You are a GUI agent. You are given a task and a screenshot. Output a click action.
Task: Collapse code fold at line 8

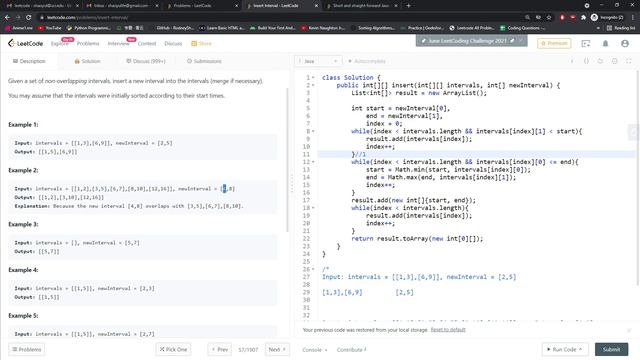(x=313, y=131)
